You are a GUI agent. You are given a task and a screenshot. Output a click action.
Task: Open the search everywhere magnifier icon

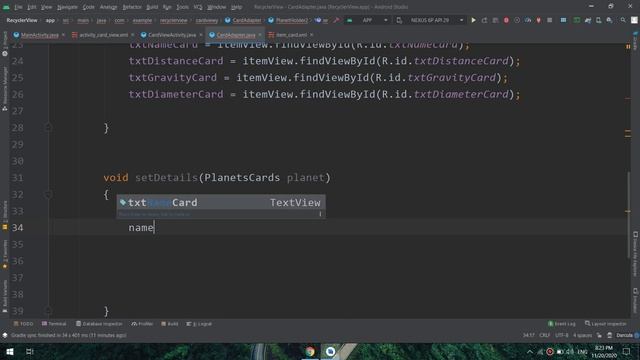623,20
